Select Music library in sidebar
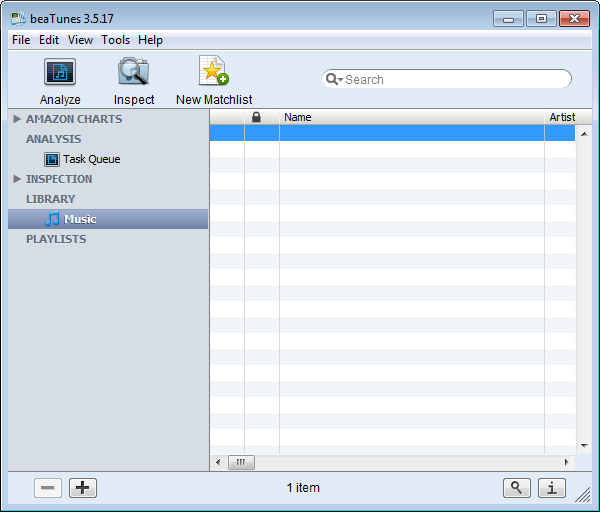This screenshot has height=512, width=600. pos(80,219)
